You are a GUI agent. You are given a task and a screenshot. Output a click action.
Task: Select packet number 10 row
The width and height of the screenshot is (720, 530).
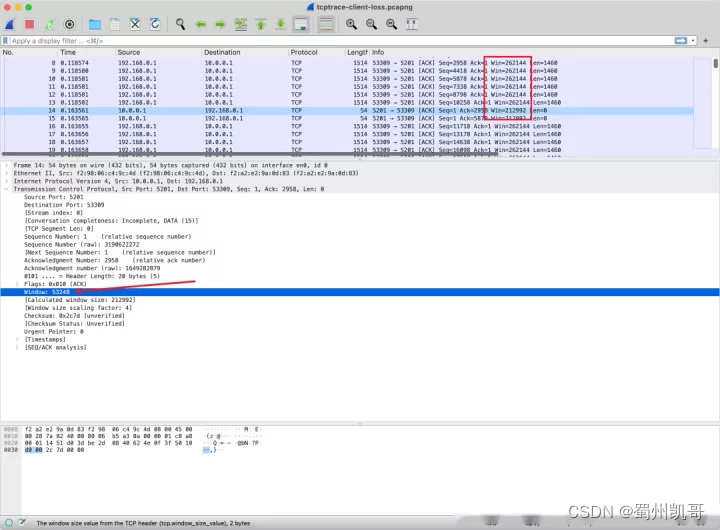point(347,79)
